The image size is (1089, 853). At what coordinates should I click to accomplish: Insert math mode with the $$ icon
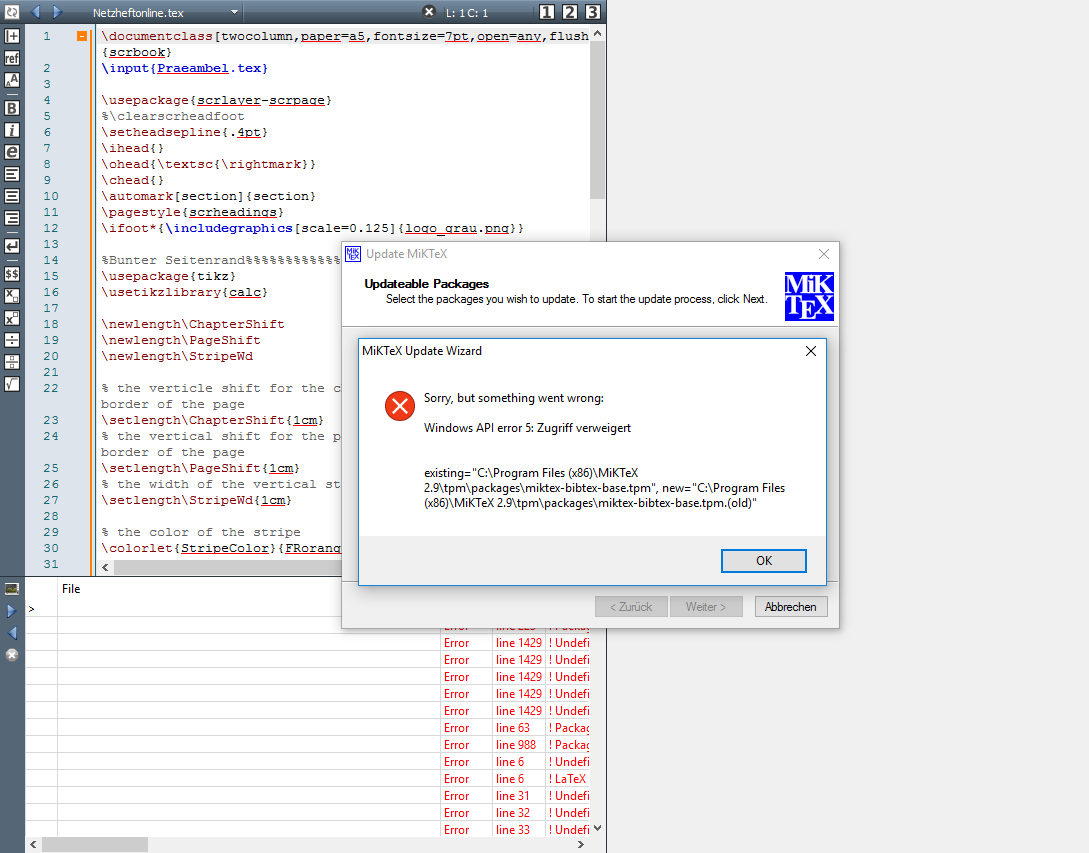point(12,274)
